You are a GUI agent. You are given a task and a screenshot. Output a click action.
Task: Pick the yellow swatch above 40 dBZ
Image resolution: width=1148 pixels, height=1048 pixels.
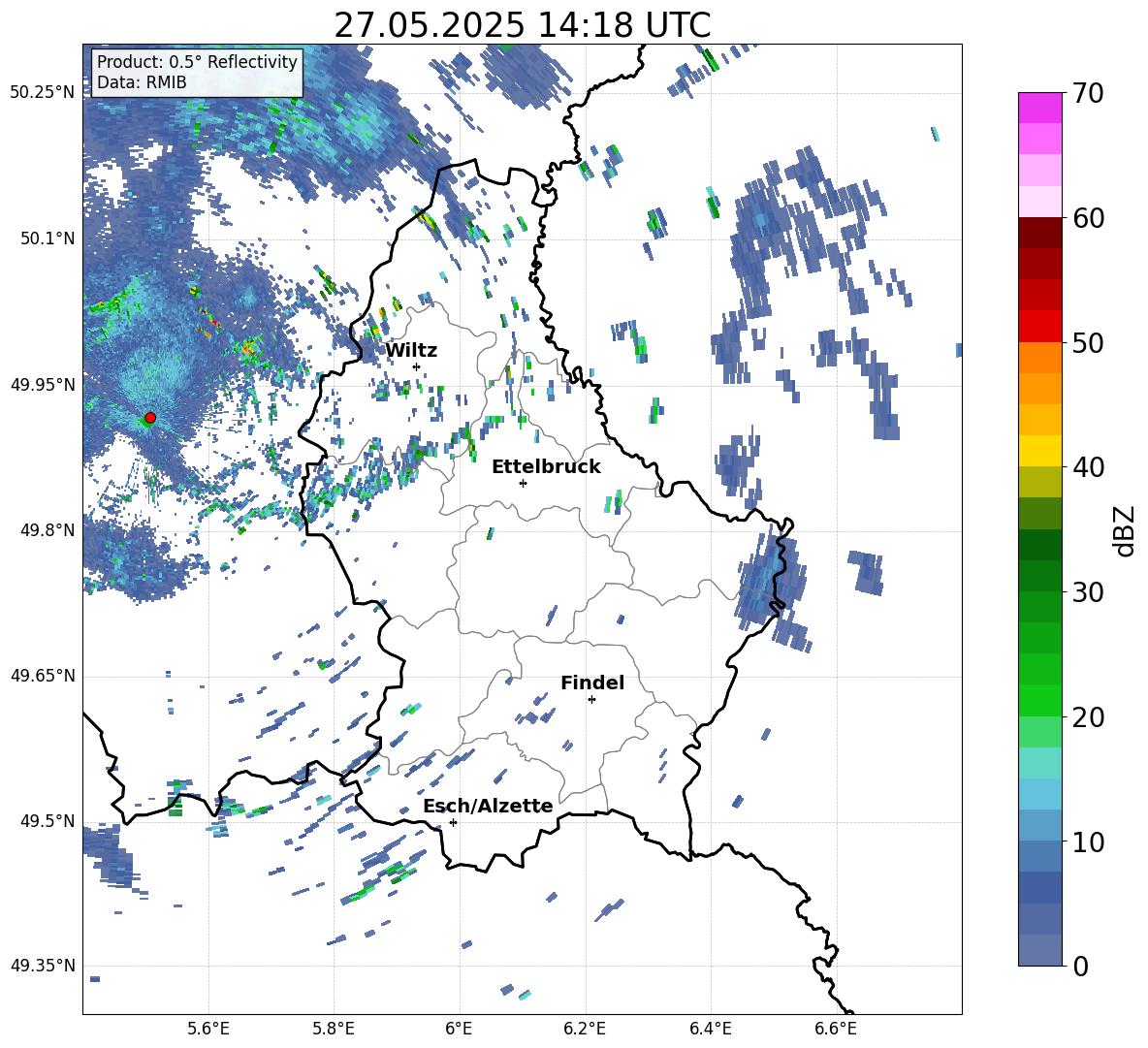pyautogui.click(x=1039, y=451)
